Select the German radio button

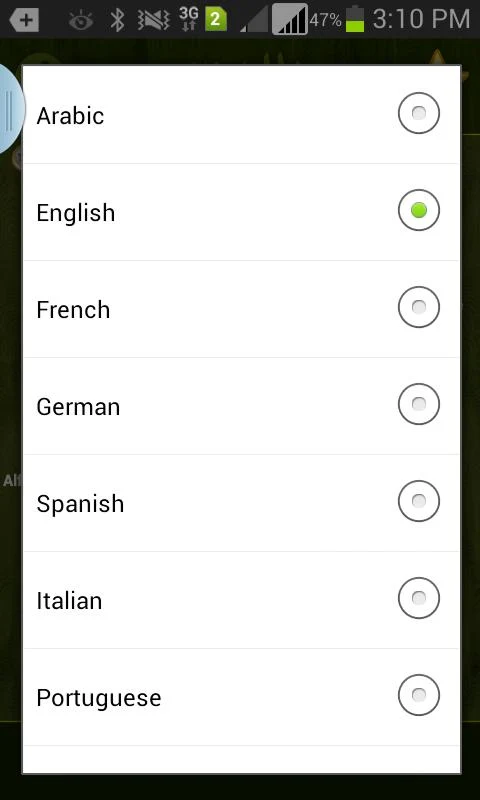[419, 404]
